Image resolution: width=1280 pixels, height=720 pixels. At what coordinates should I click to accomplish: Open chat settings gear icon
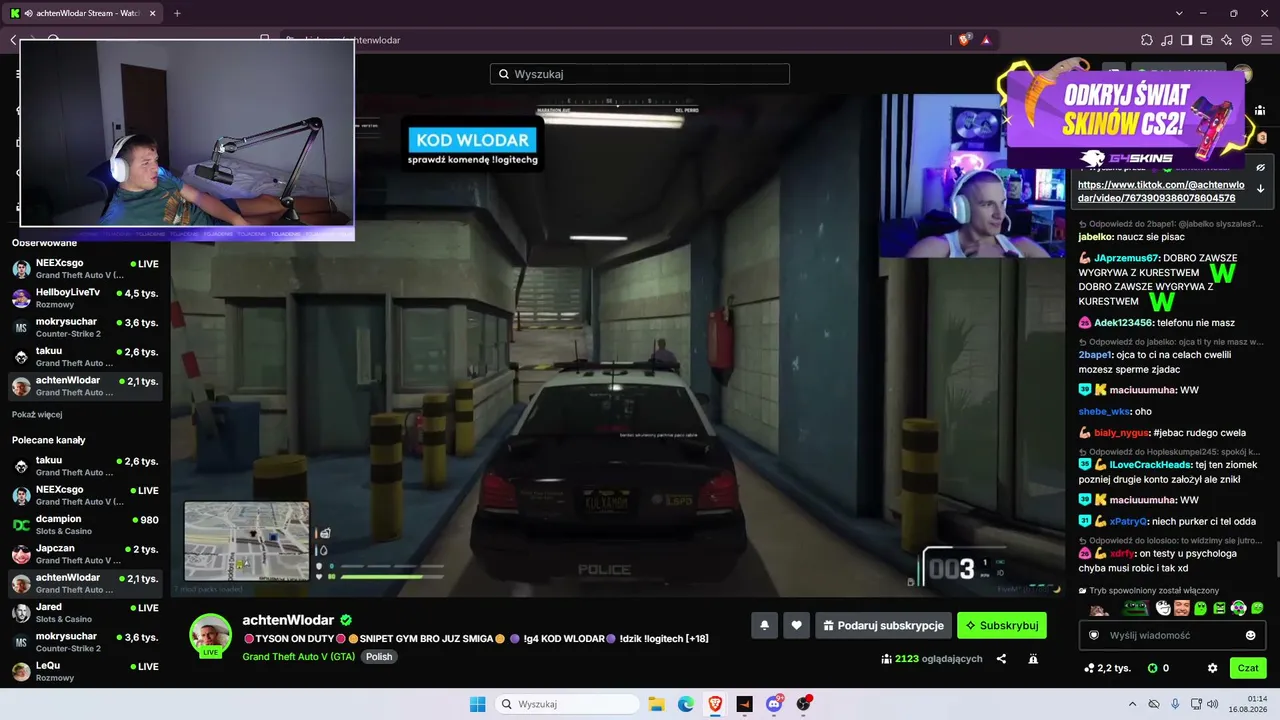[x=1212, y=668]
